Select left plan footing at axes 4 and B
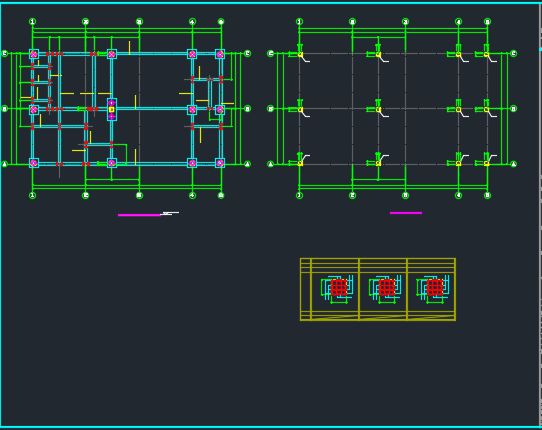Screen dimensions: 542x430 pyautogui.click(x=192, y=110)
